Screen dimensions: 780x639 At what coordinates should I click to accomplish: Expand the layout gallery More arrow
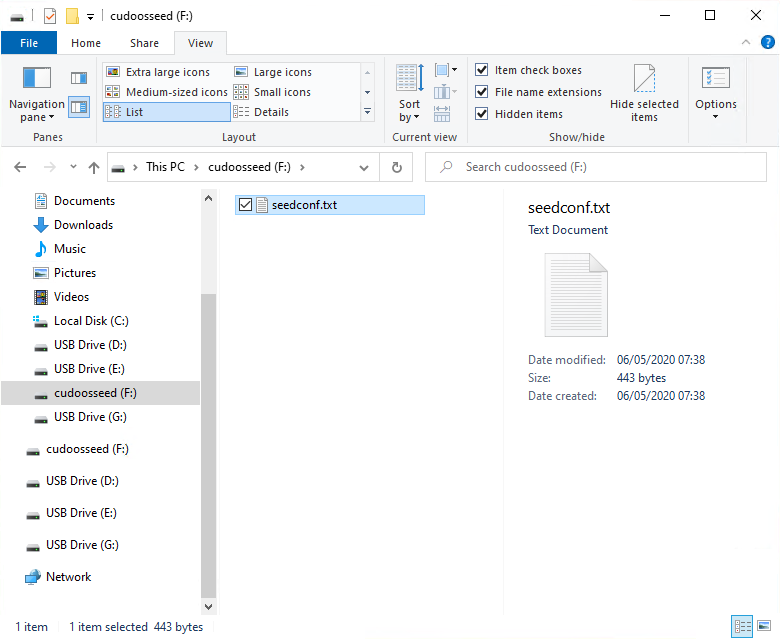coord(367,112)
